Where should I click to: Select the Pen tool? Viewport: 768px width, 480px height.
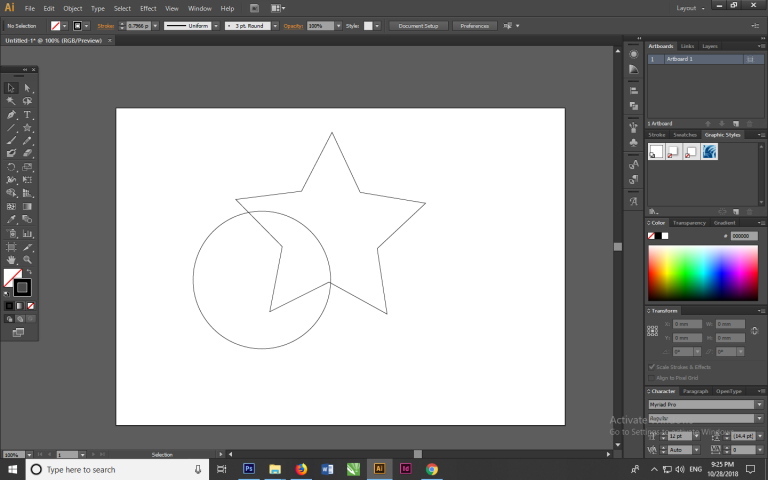coord(11,115)
